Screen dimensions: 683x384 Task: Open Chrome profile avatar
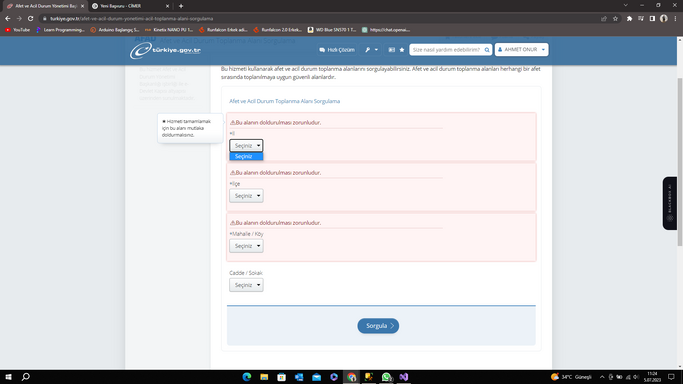point(664,19)
